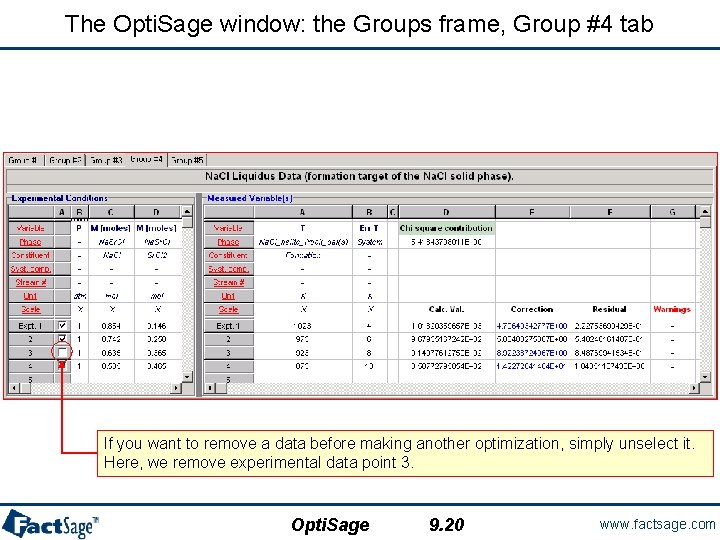Image resolution: width=720 pixels, height=540 pixels.
Task: Switch to the Group #2 tab
Action: [65, 160]
